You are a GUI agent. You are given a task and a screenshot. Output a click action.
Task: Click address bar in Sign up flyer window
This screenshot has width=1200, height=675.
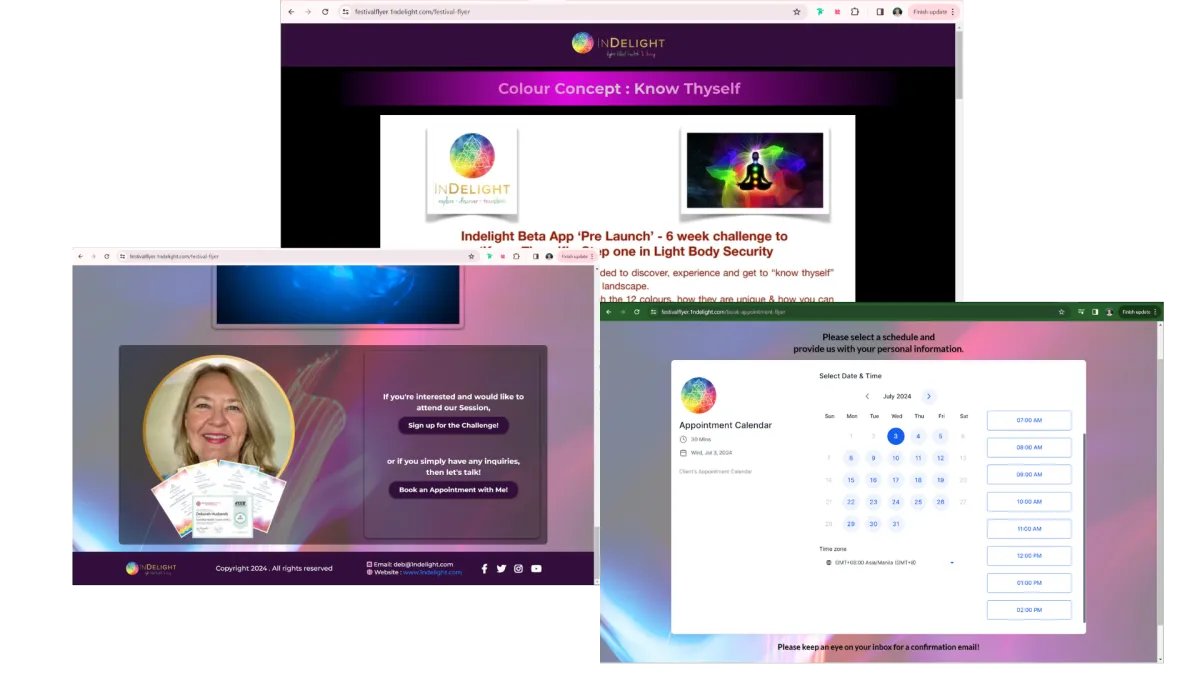pyautogui.click(x=296, y=256)
